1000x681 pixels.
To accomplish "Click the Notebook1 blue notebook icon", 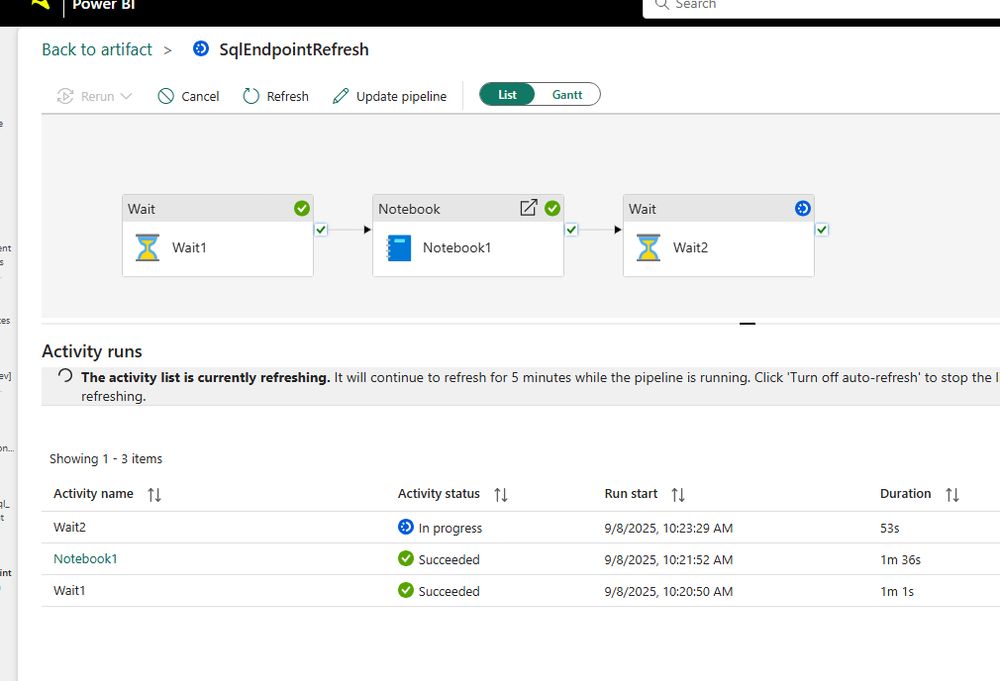I will coord(399,248).
